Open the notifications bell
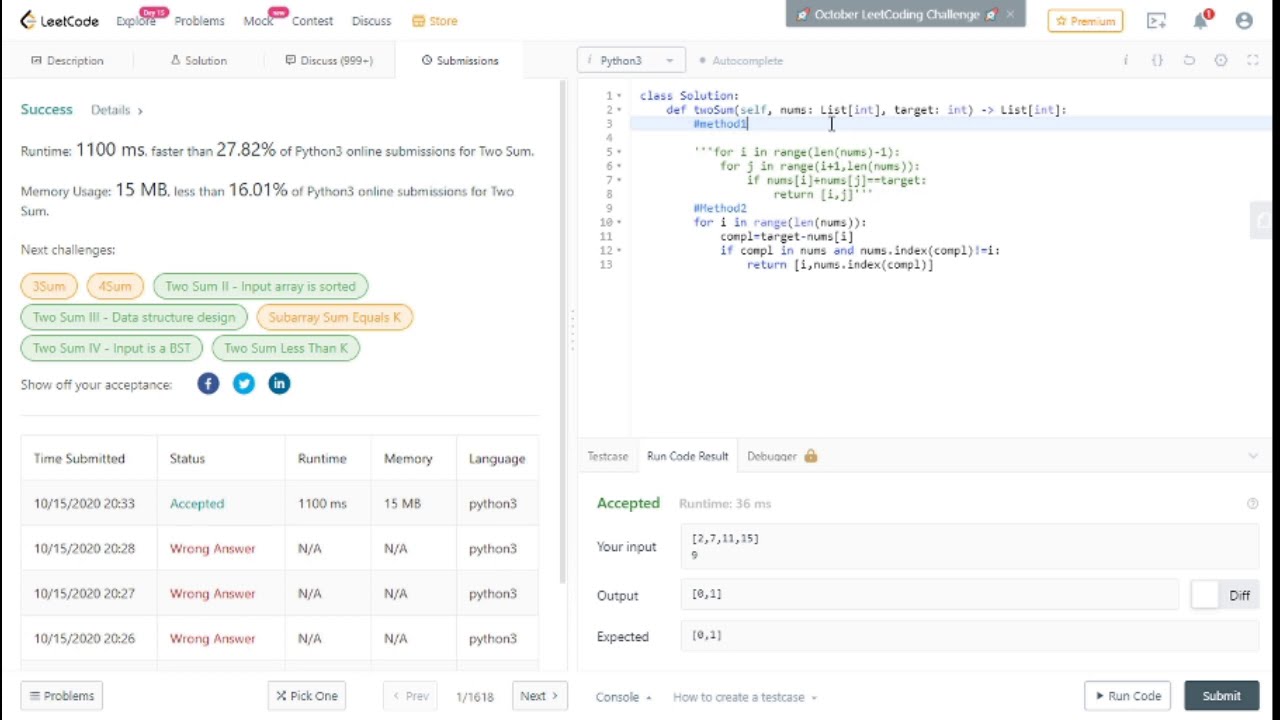The image size is (1280, 720). (x=1201, y=21)
